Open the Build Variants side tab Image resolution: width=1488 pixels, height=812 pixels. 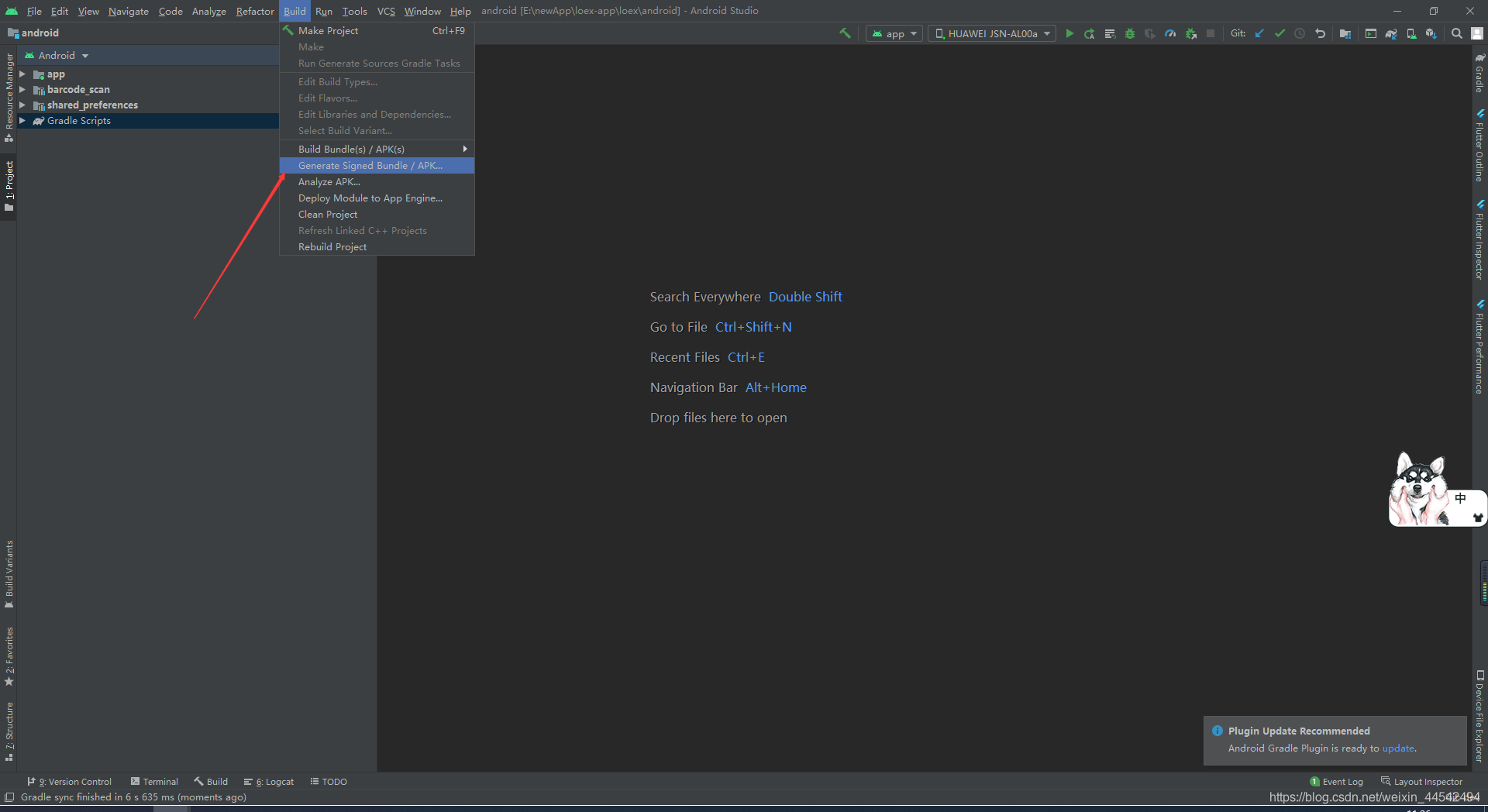tap(9, 574)
